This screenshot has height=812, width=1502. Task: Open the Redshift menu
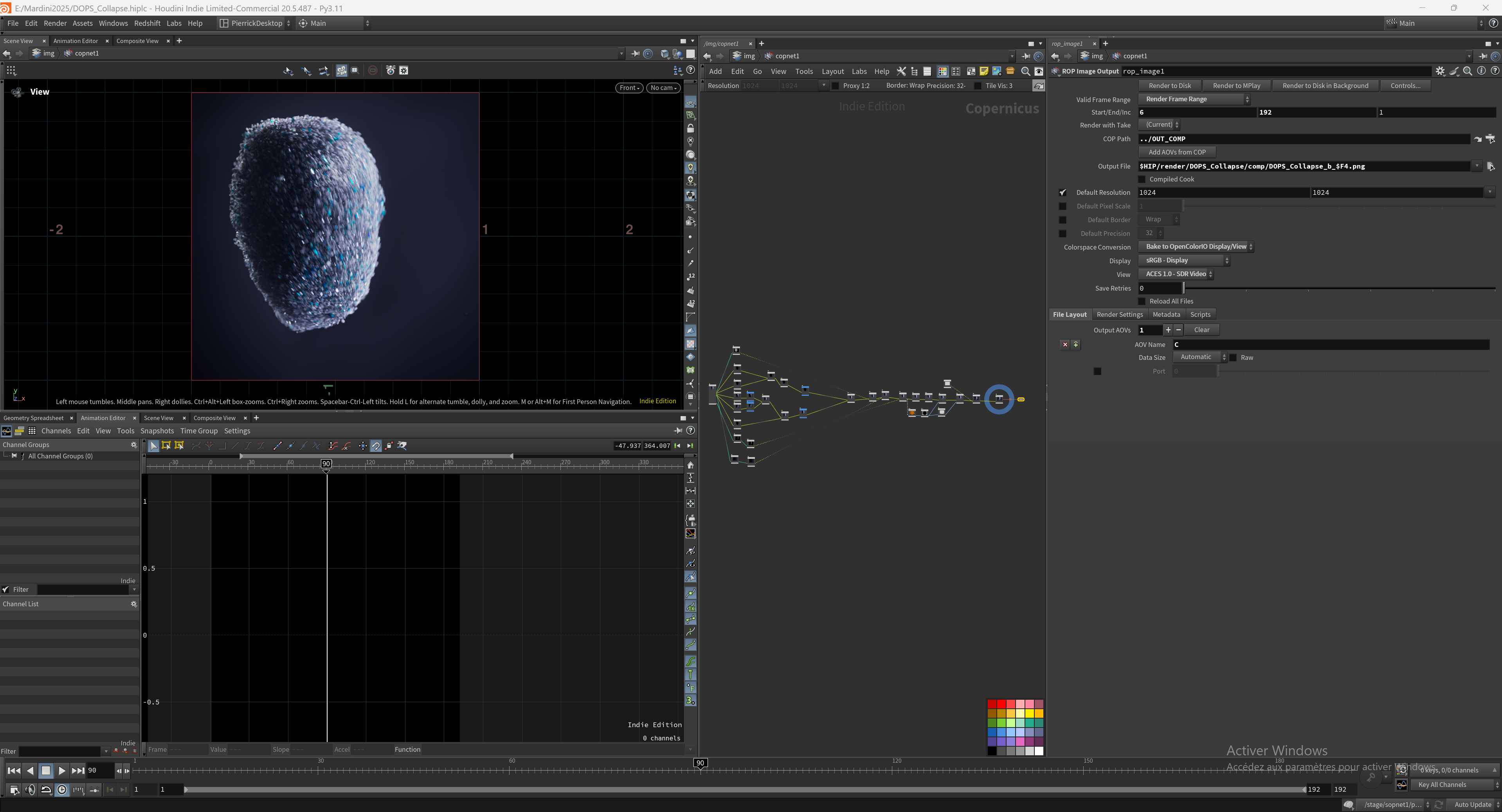pyautogui.click(x=147, y=23)
